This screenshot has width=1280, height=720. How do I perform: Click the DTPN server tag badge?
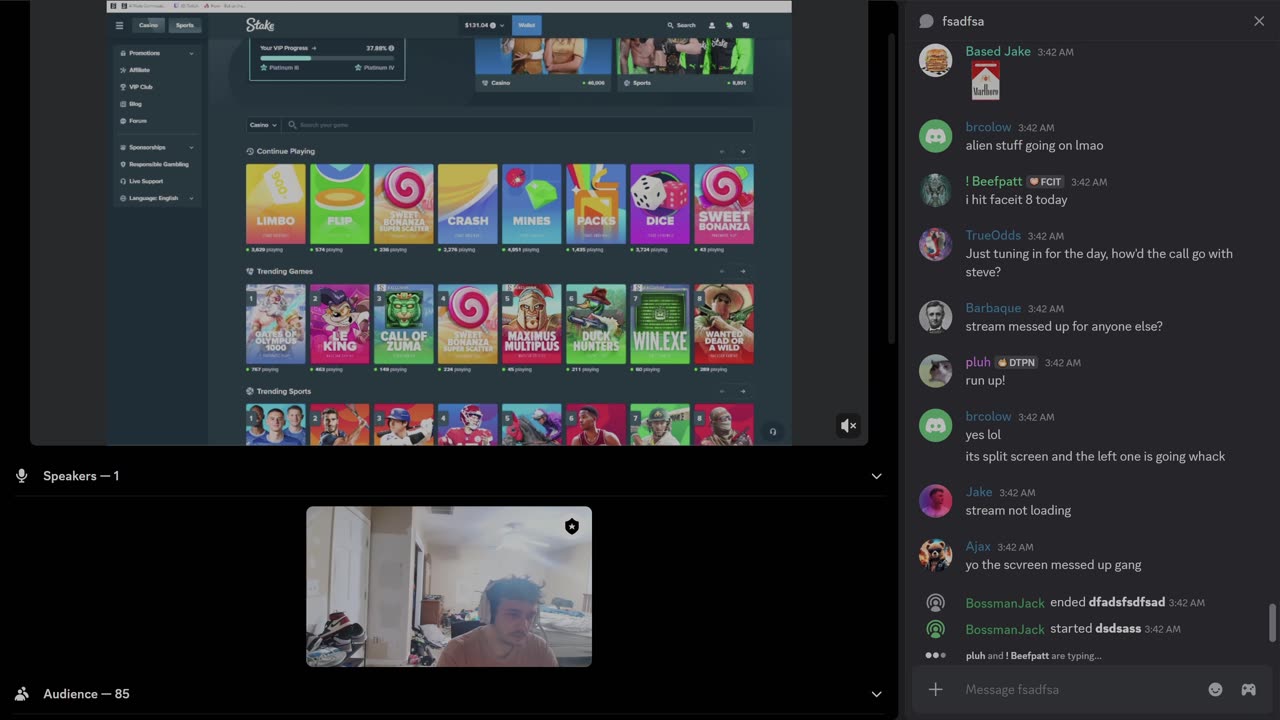tap(1017, 362)
